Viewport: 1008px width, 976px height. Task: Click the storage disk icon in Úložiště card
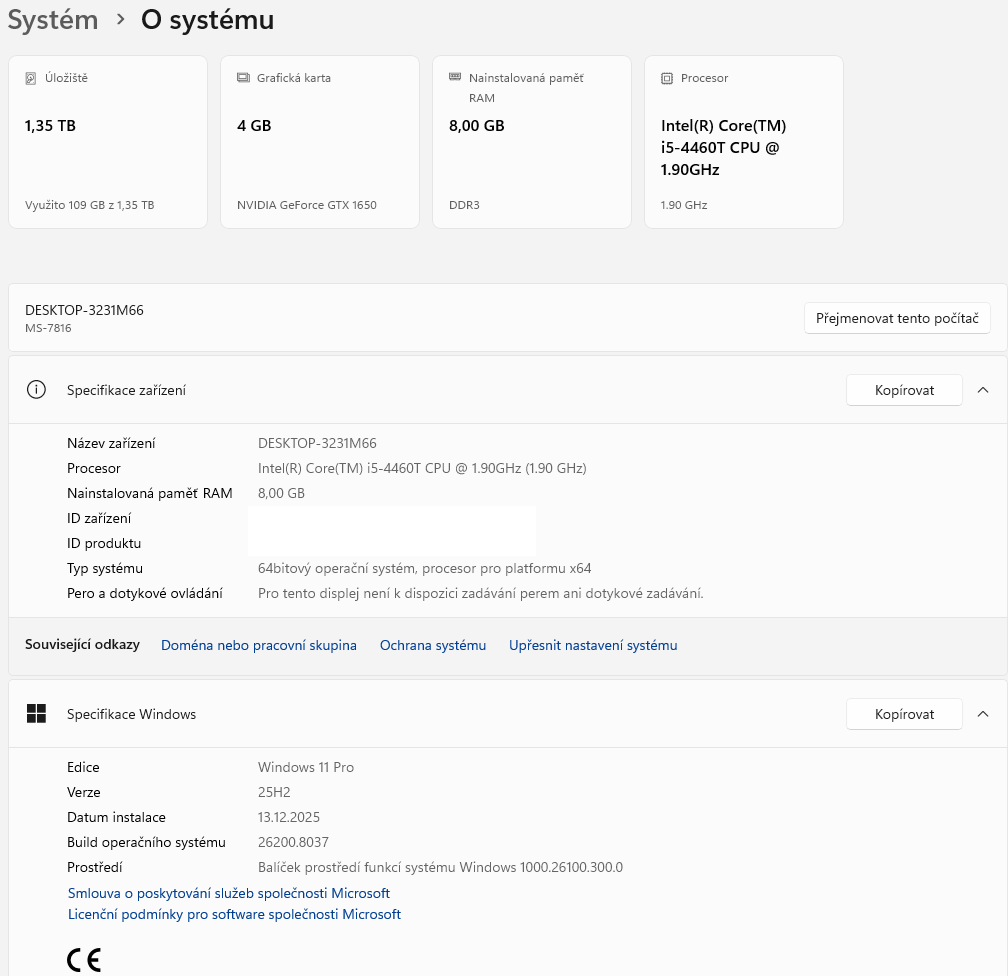30,78
